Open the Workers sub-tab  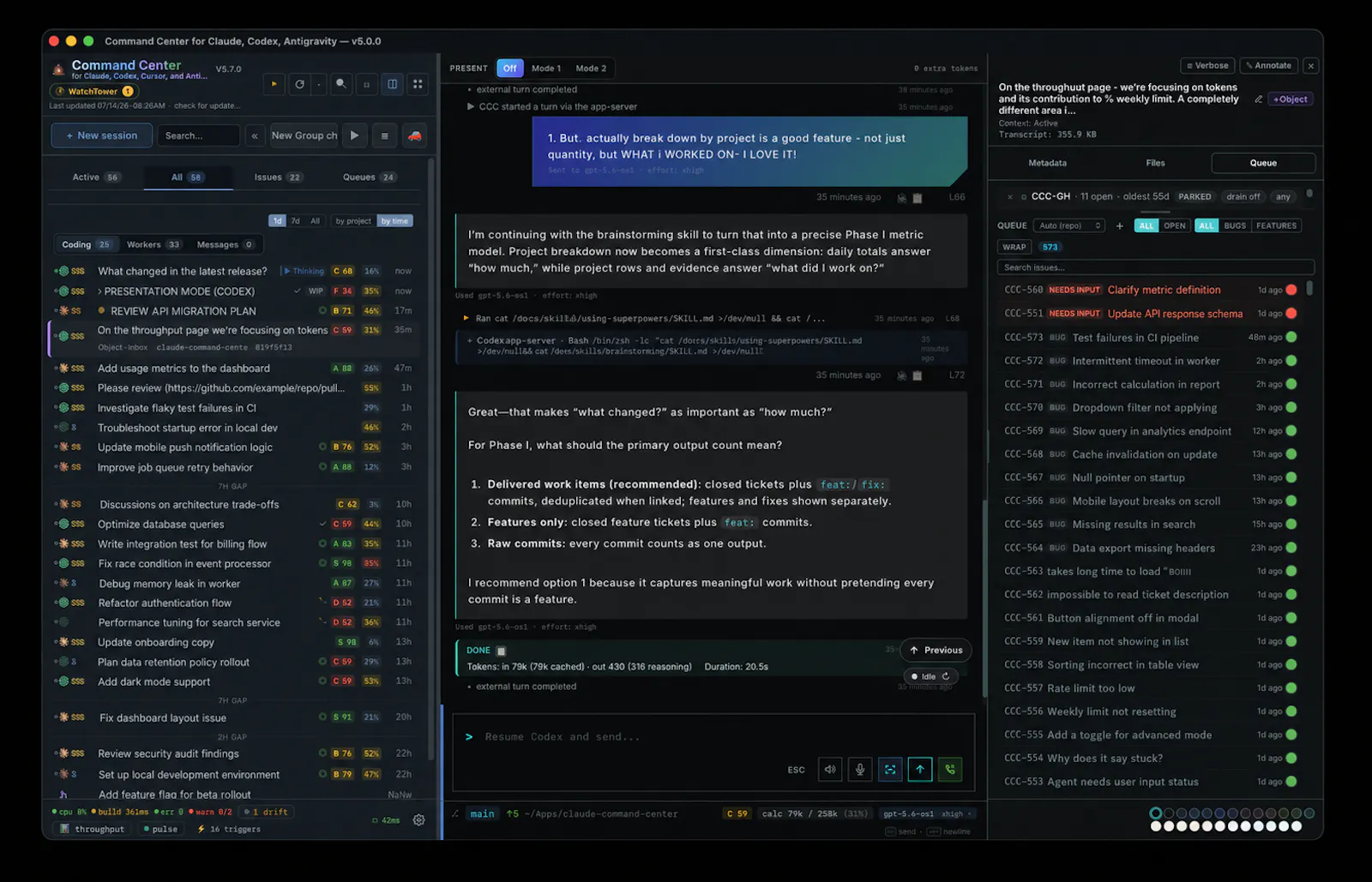[x=153, y=245]
